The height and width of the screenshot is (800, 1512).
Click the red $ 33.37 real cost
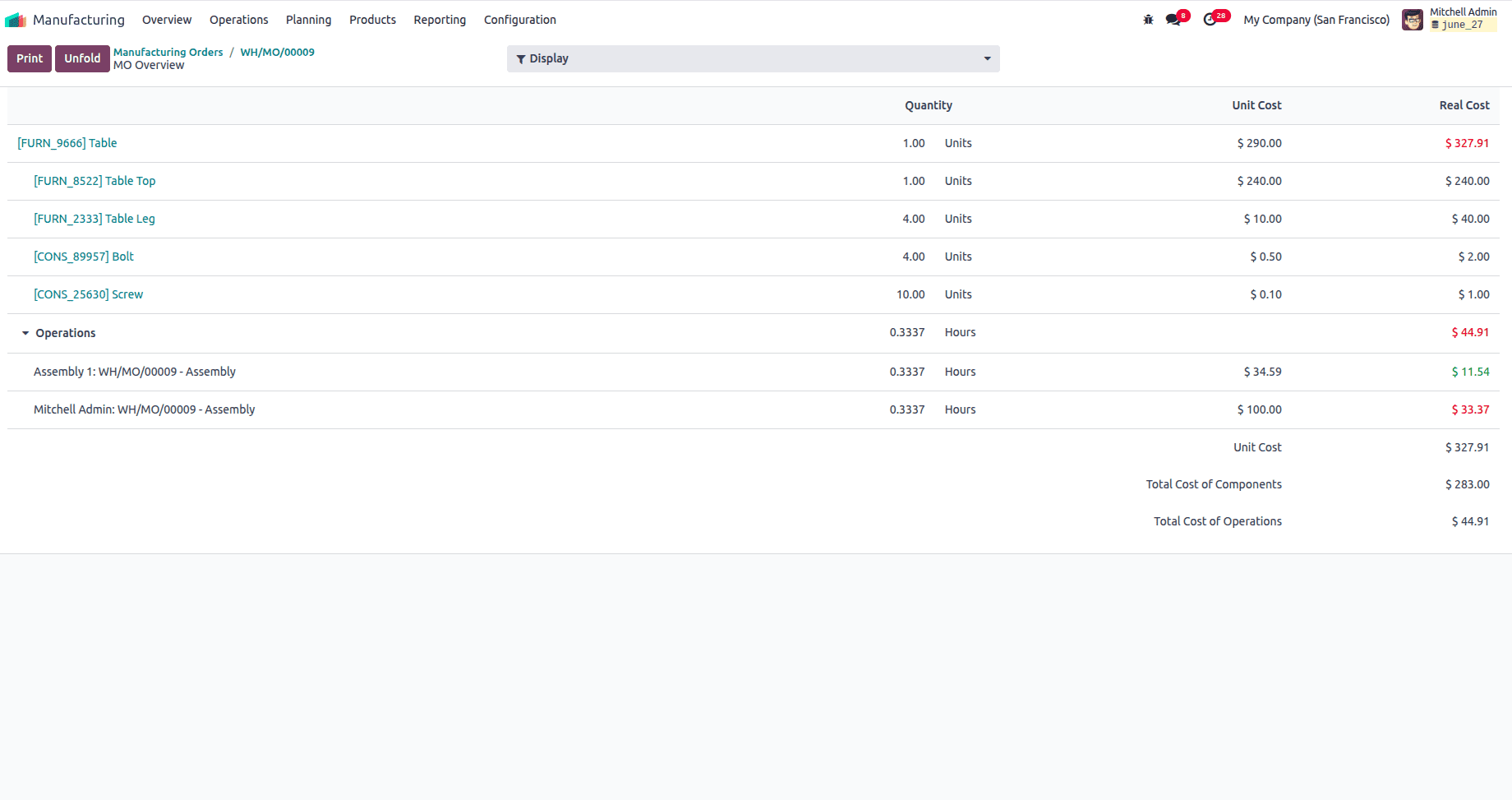pos(1470,409)
